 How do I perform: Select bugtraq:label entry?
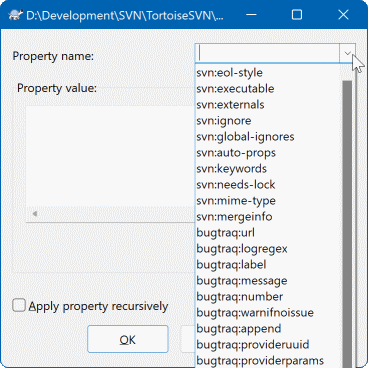click(x=269, y=265)
